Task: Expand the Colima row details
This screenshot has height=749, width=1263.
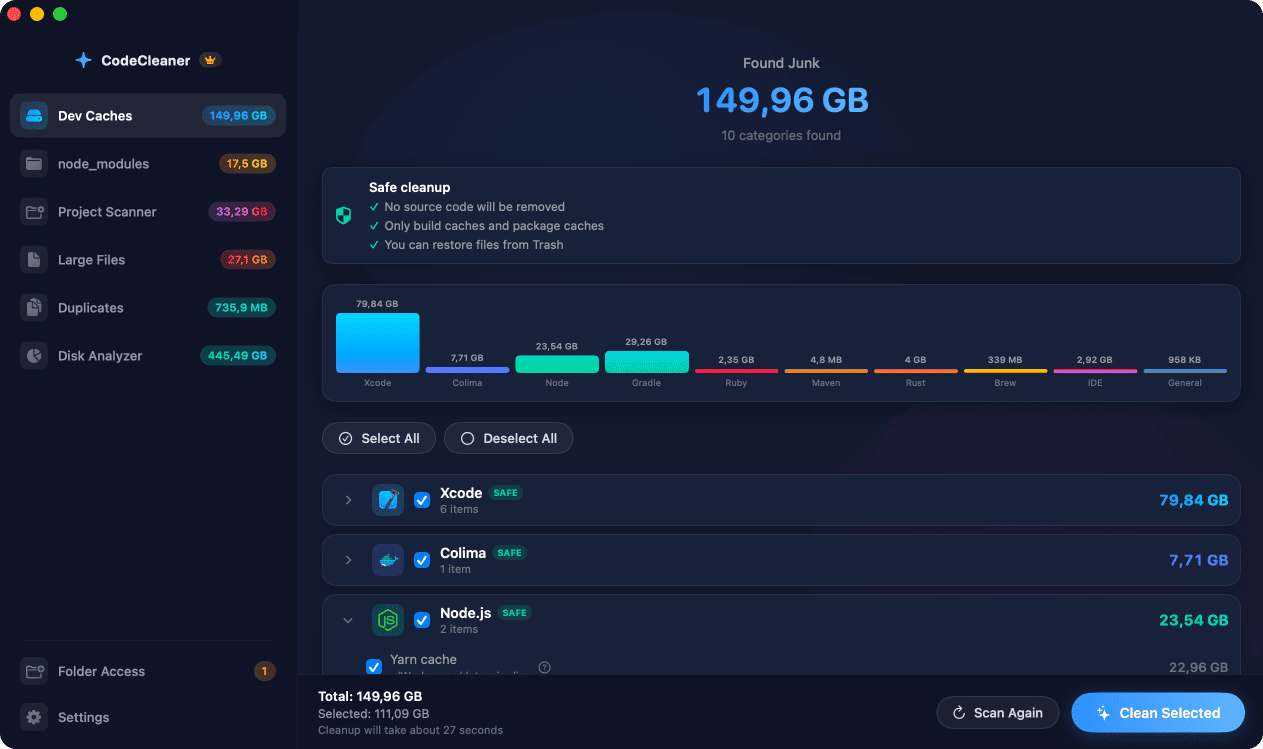Action: [x=348, y=560]
